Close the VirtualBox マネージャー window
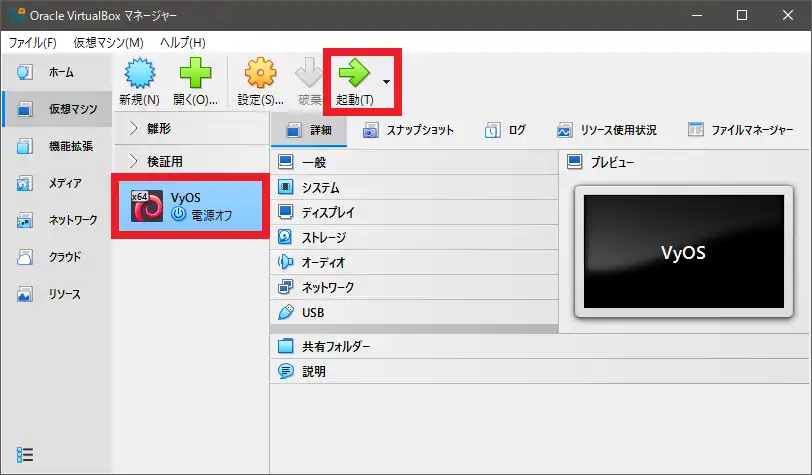The width and height of the screenshot is (812, 475). pos(788,15)
